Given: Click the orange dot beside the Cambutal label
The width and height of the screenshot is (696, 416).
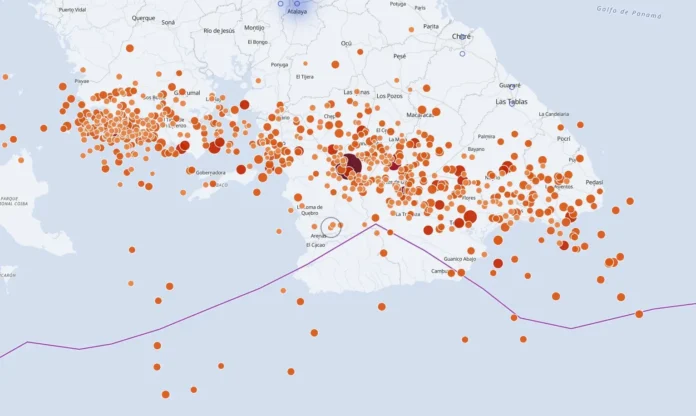Looking at the screenshot, I should click(451, 273).
